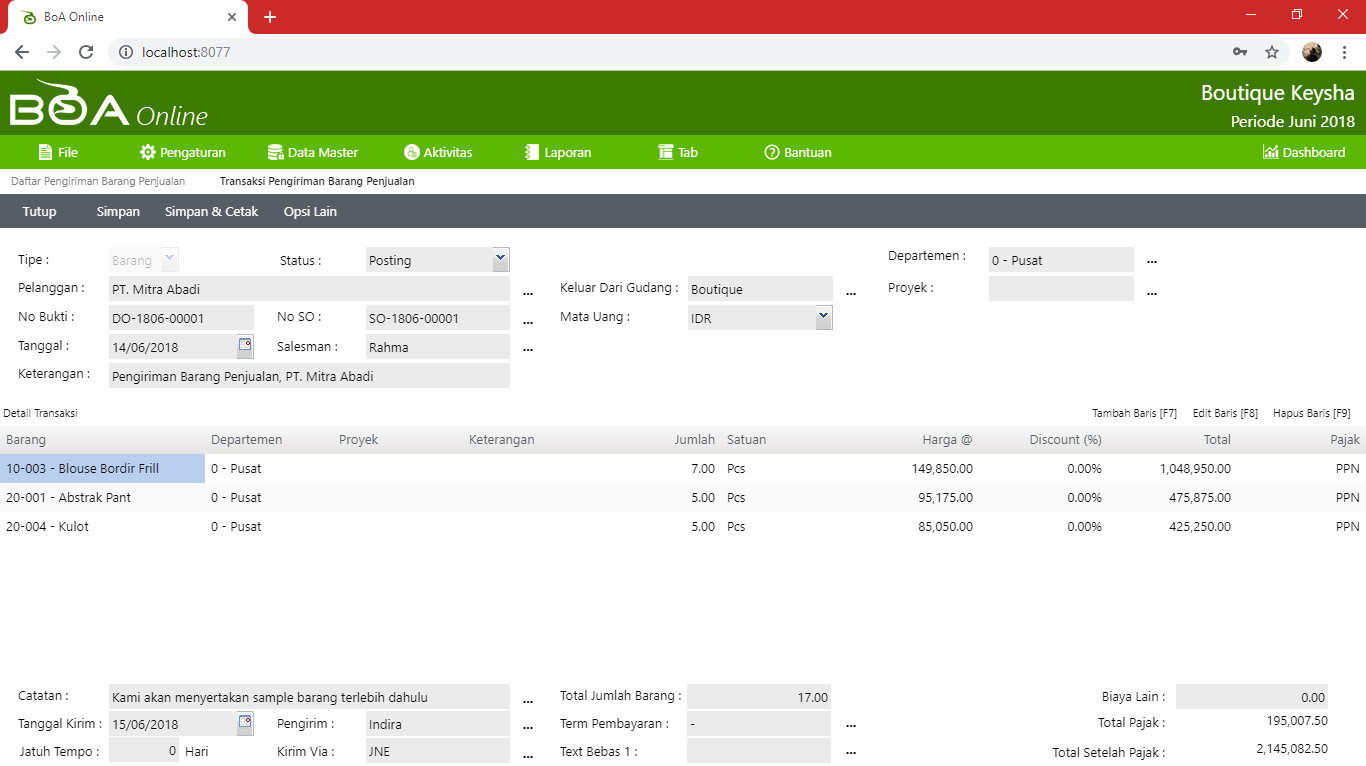Click the Keterangan text field
The image size is (1366, 766).
pyautogui.click(x=309, y=376)
